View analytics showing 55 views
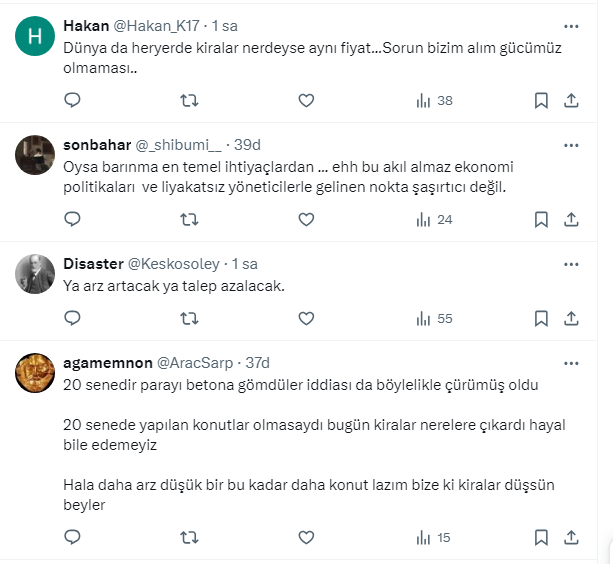613x564 pixels. click(x=434, y=318)
